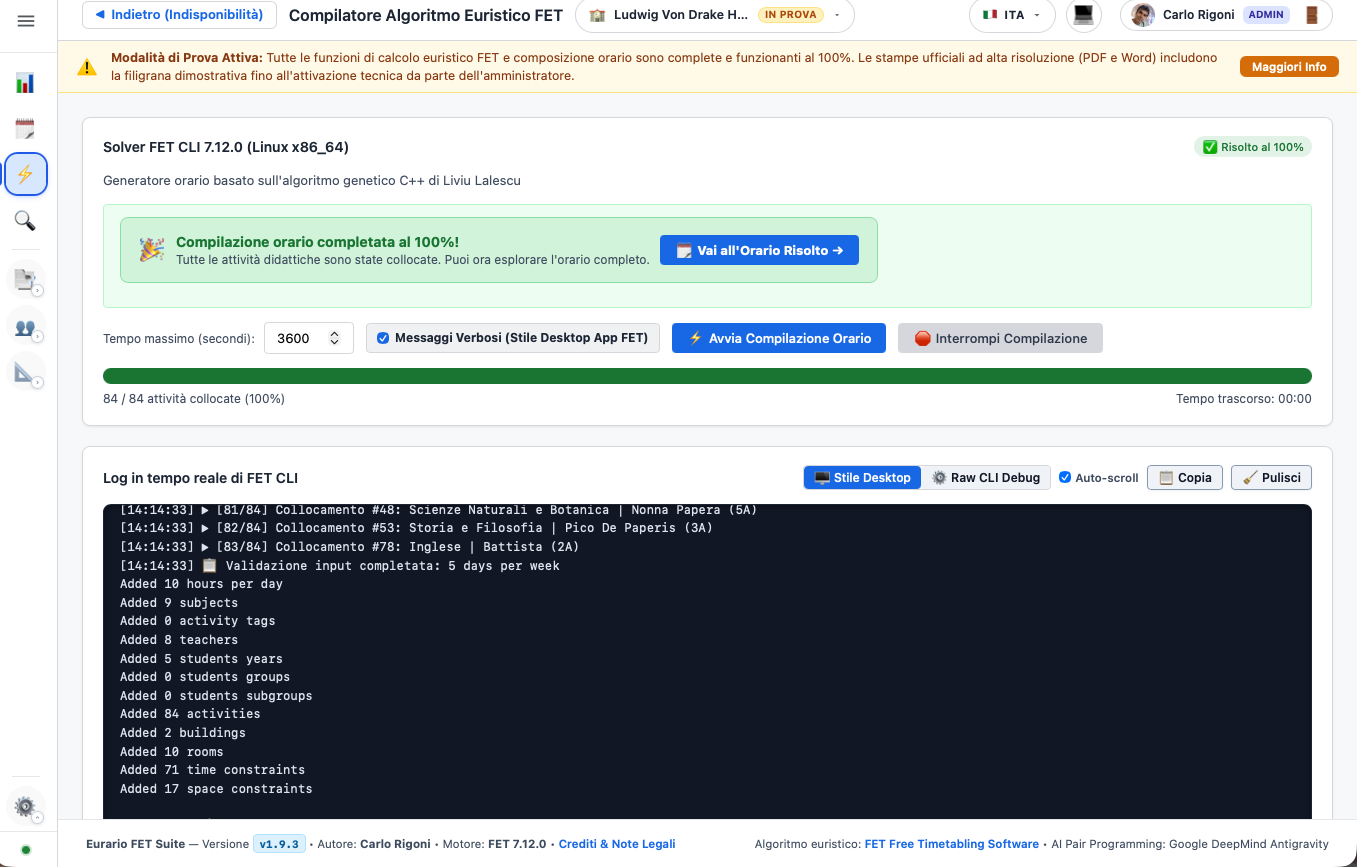Click Vai all'Orario Risolto button

759,250
